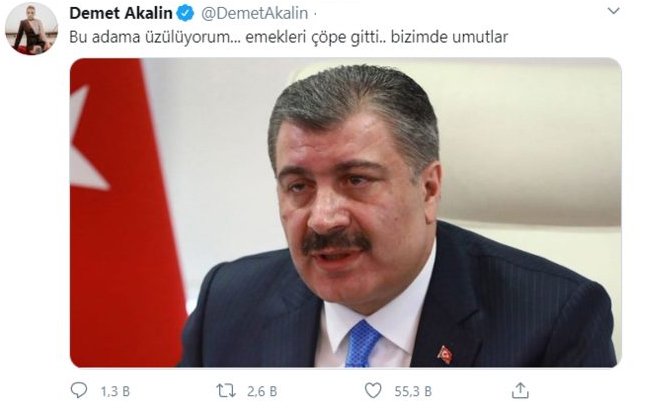Retweet this post using the retweet icon
This screenshot has width=659, height=411.
tap(226, 391)
